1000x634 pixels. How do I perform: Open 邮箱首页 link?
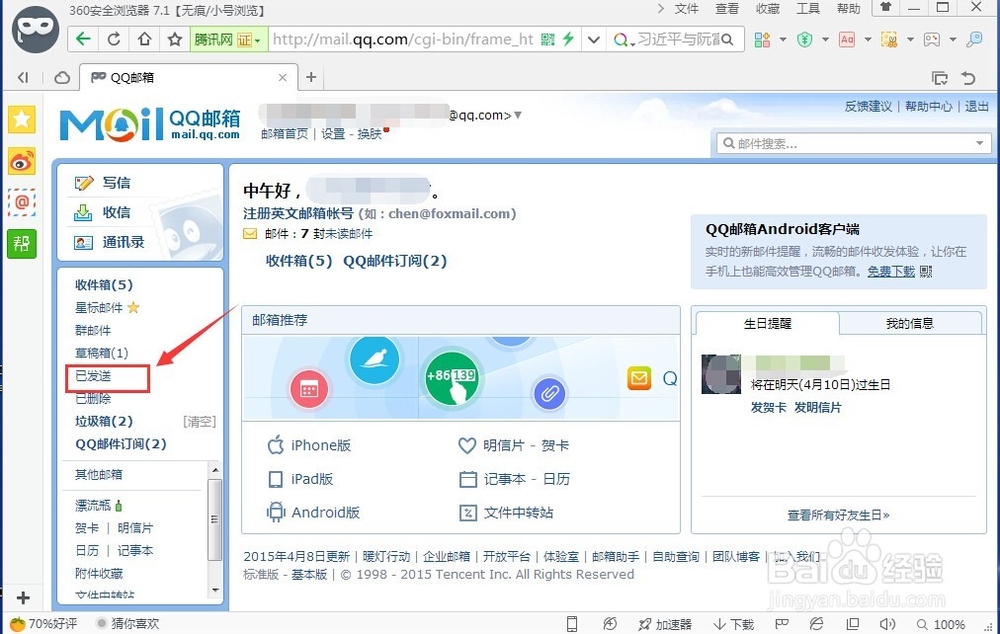click(x=284, y=134)
